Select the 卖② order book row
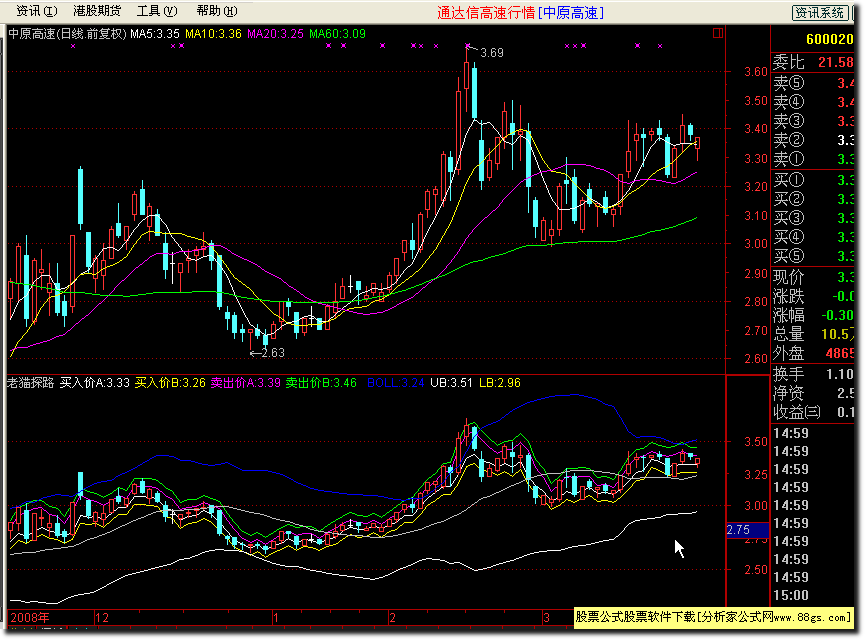This screenshot has width=866, height=640. pyautogui.click(x=813, y=140)
